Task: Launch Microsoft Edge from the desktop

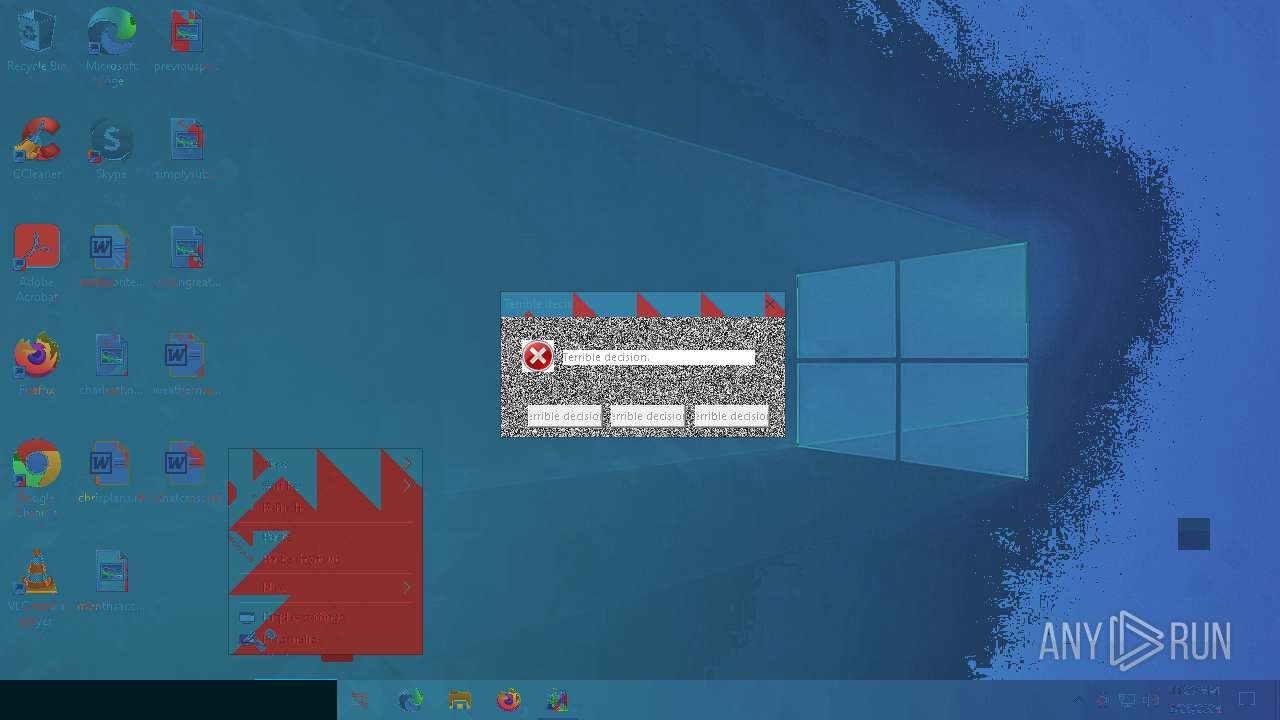Action: (x=111, y=34)
